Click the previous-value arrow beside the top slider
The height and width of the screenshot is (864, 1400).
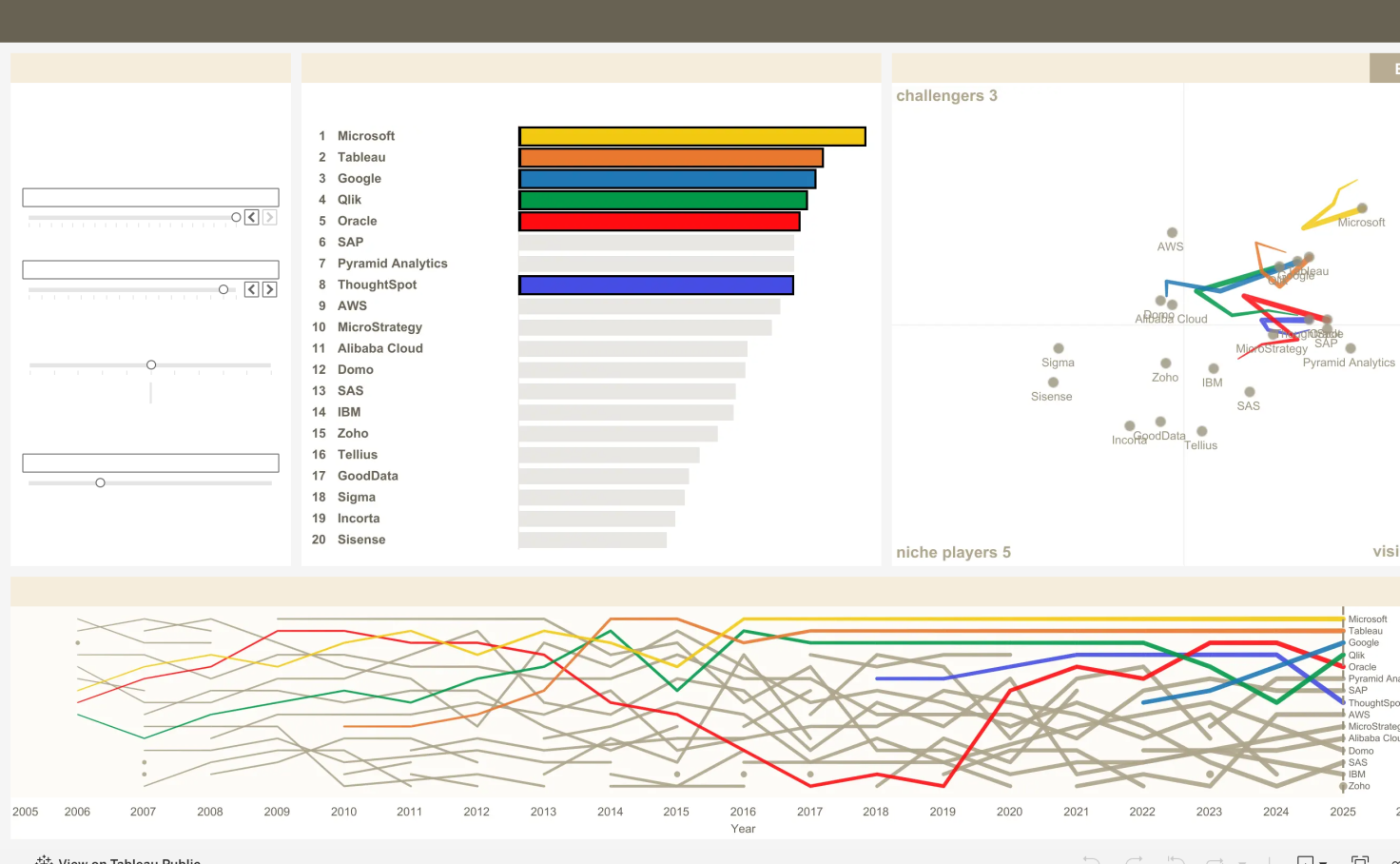[x=251, y=217]
